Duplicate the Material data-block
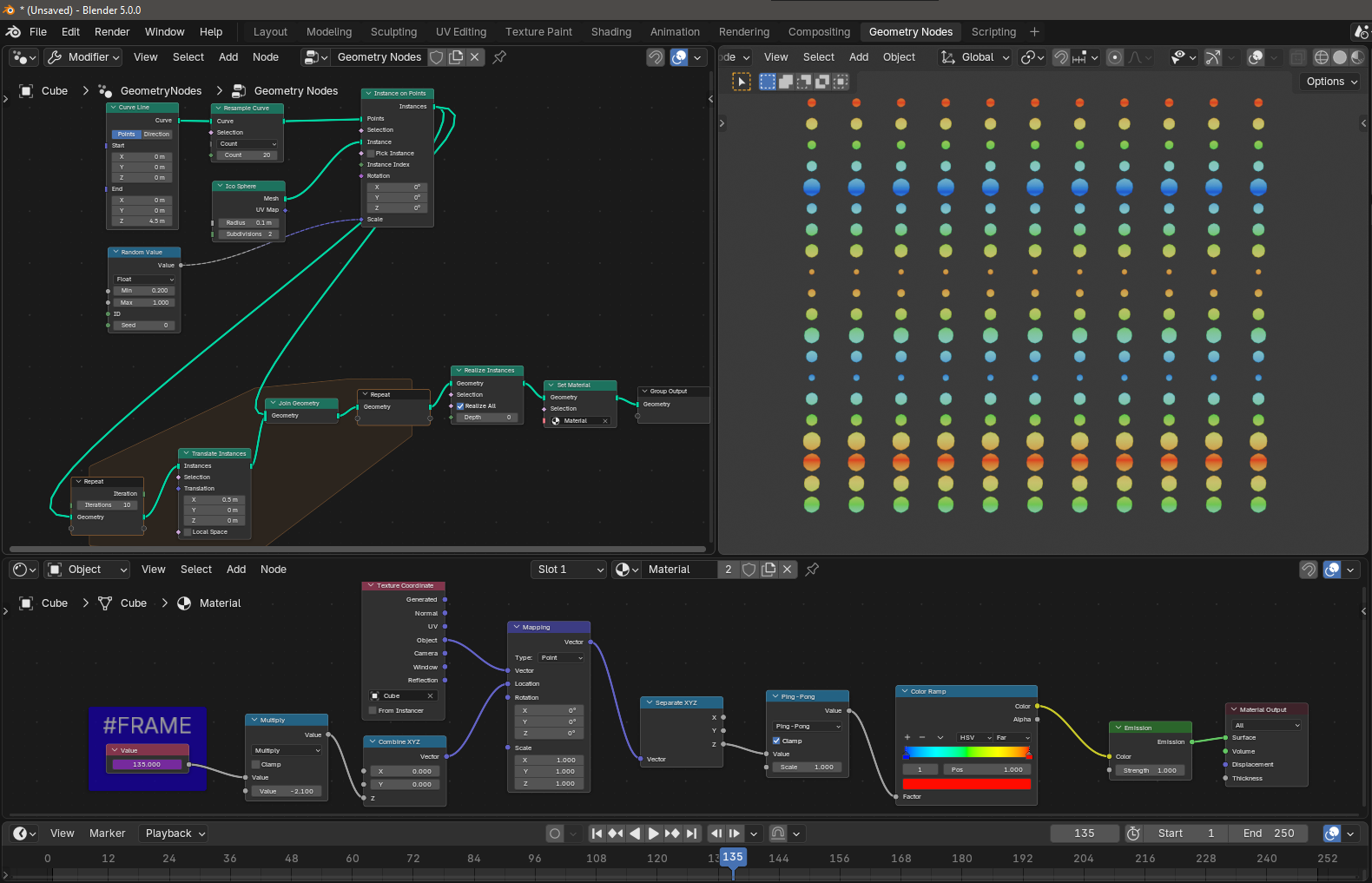 pos(768,570)
